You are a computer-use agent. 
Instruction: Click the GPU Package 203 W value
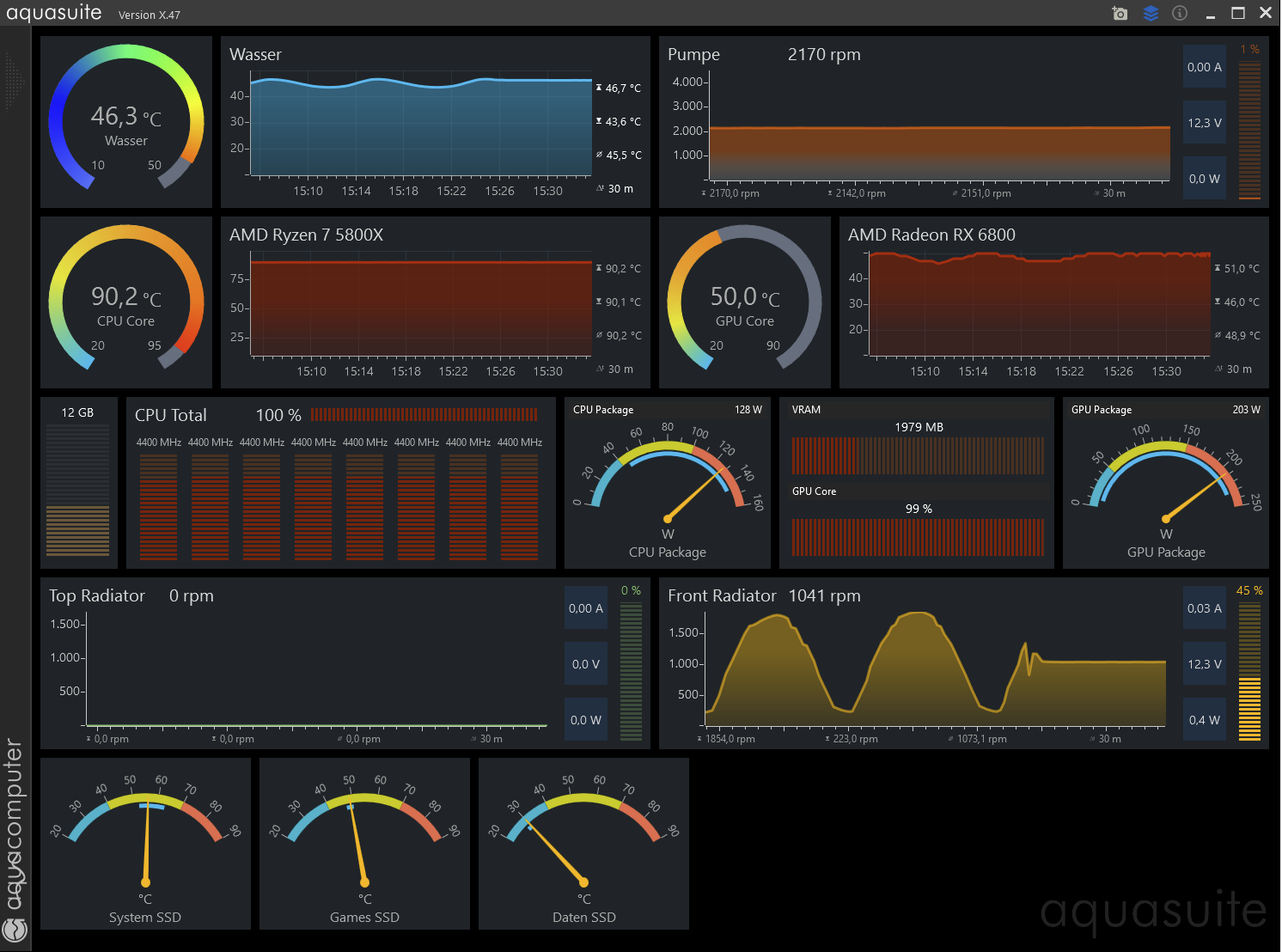point(1246,410)
